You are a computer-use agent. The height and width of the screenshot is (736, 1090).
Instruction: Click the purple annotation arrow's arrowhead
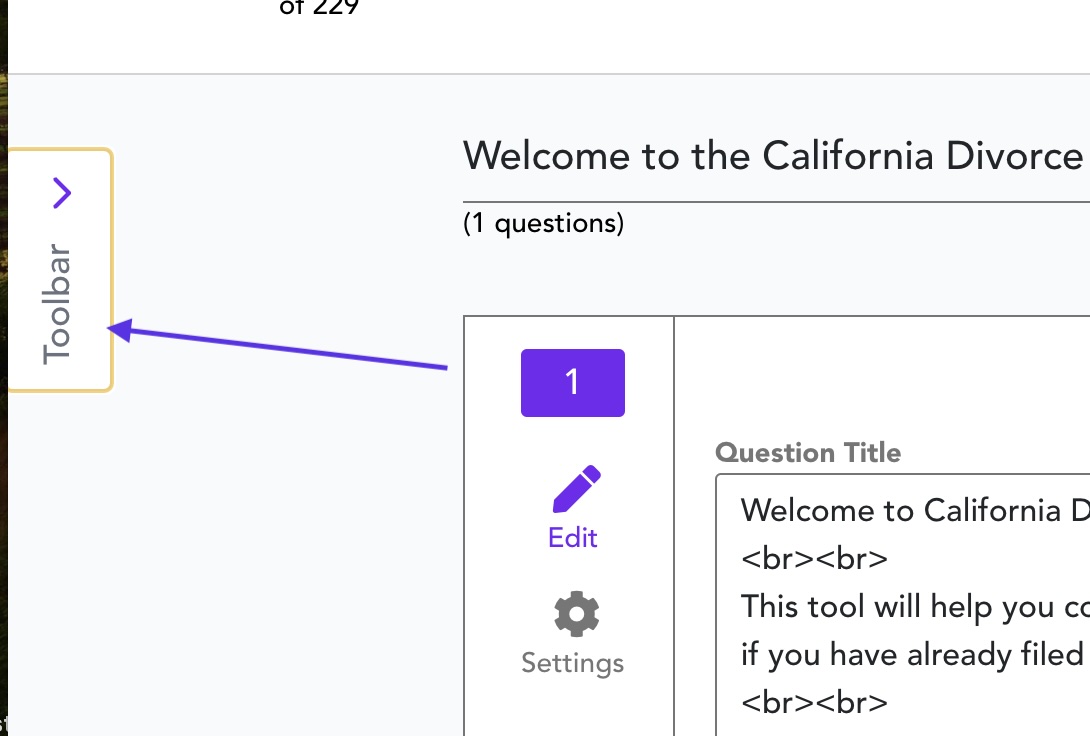[120, 330]
